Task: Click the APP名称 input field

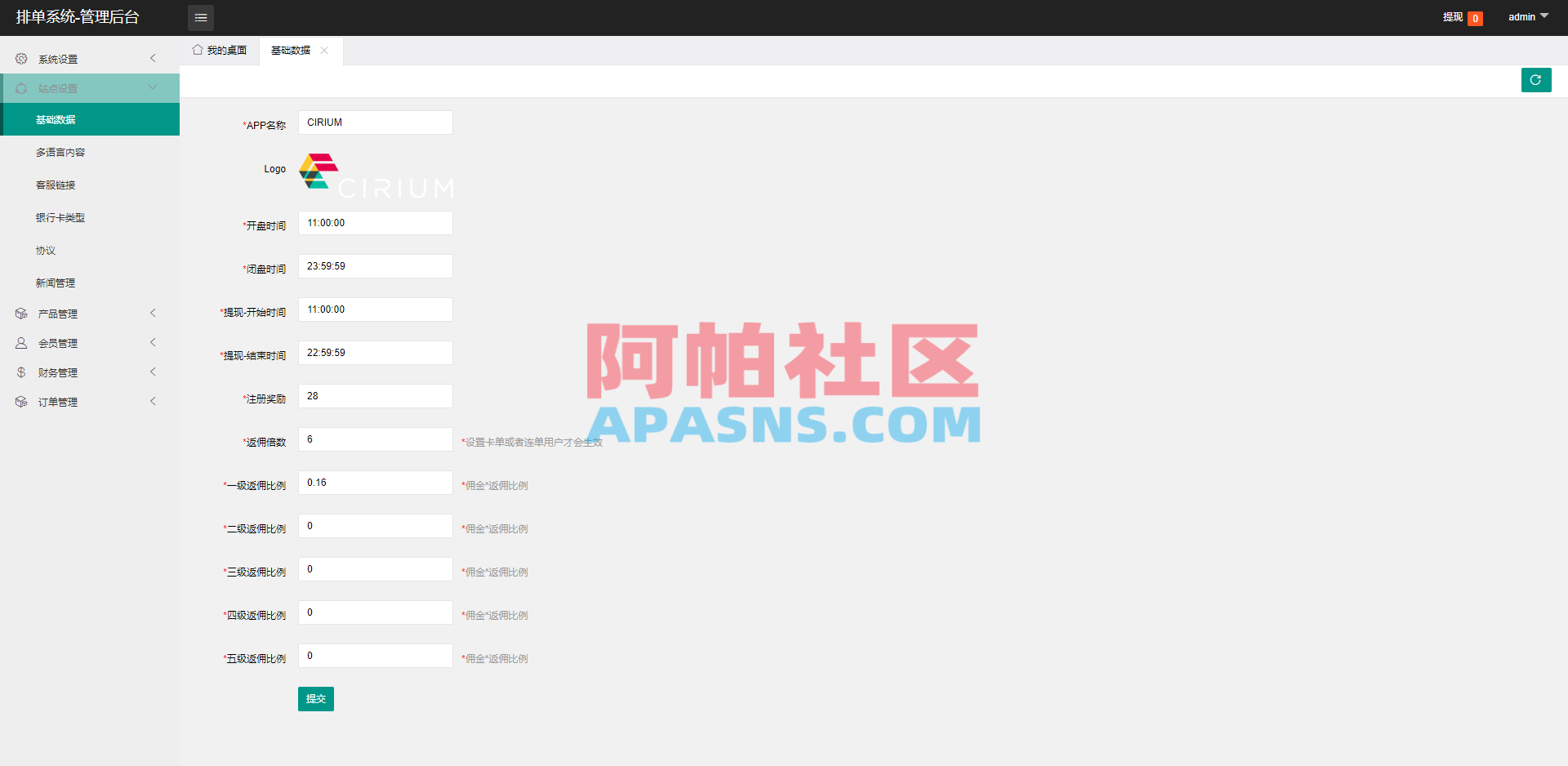Action: click(x=375, y=122)
